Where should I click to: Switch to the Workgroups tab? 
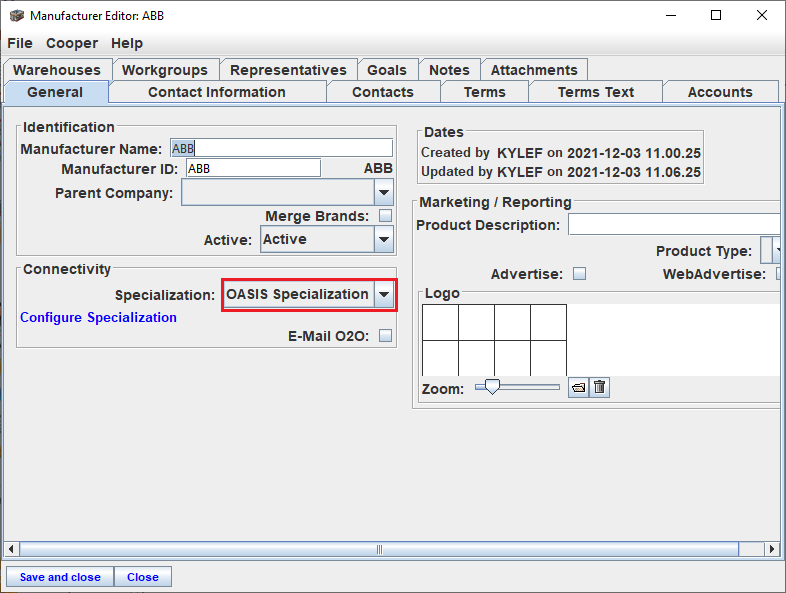click(165, 70)
